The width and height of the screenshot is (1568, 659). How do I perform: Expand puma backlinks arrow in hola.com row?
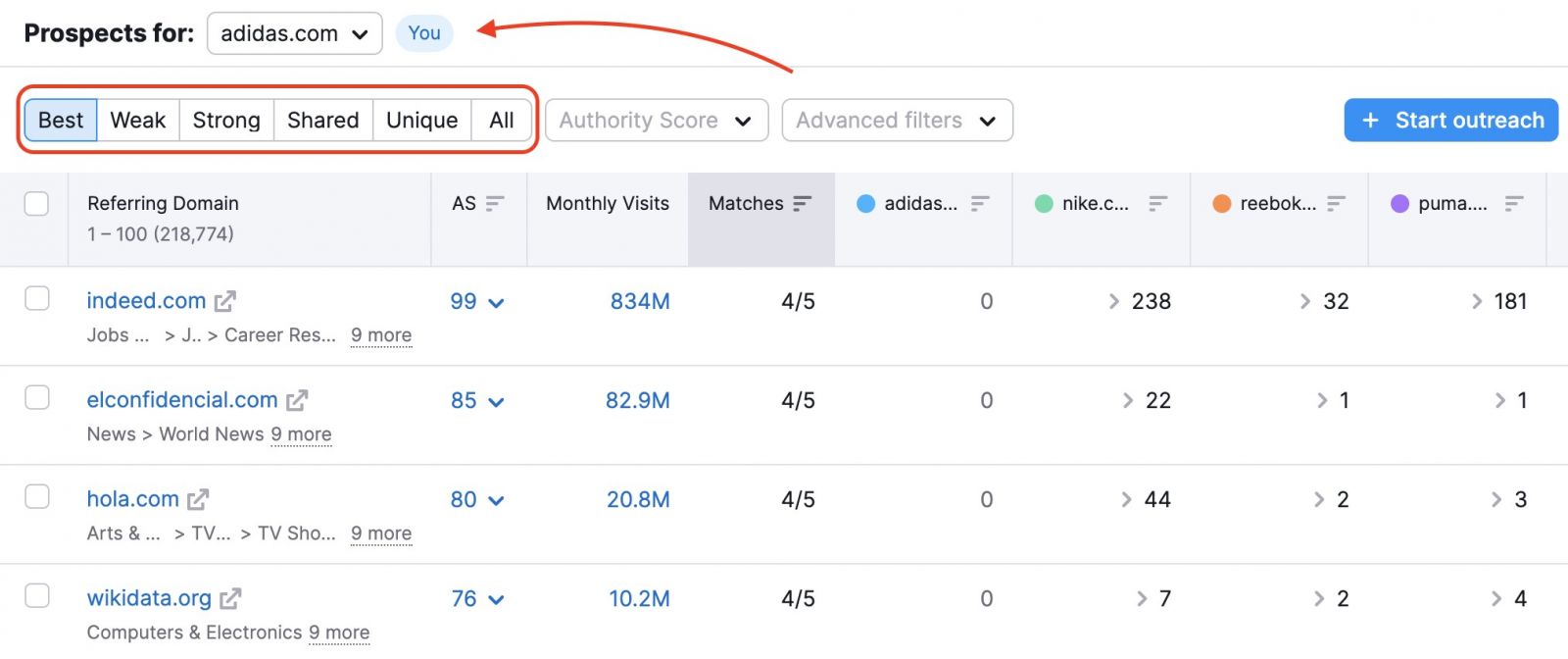click(x=1496, y=499)
